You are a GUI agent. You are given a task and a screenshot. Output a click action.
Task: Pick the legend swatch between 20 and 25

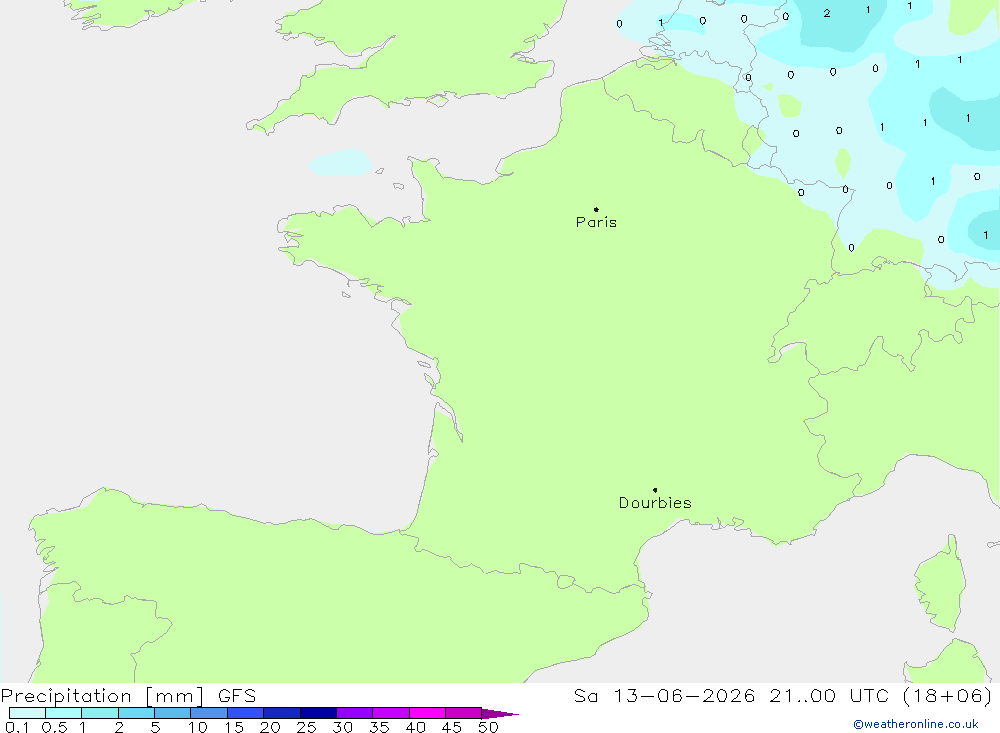tap(282, 713)
